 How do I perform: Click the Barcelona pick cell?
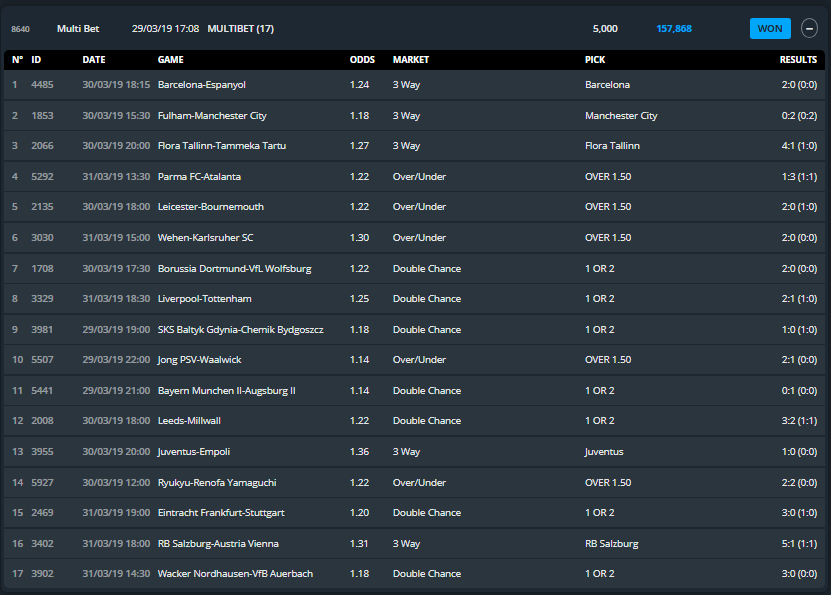point(607,85)
